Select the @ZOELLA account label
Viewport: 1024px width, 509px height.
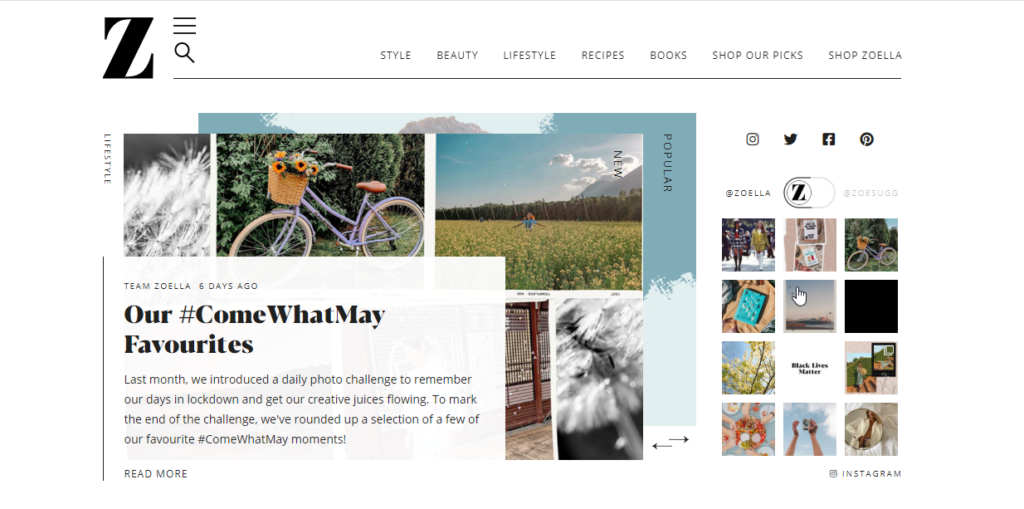click(x=748, y=193)
